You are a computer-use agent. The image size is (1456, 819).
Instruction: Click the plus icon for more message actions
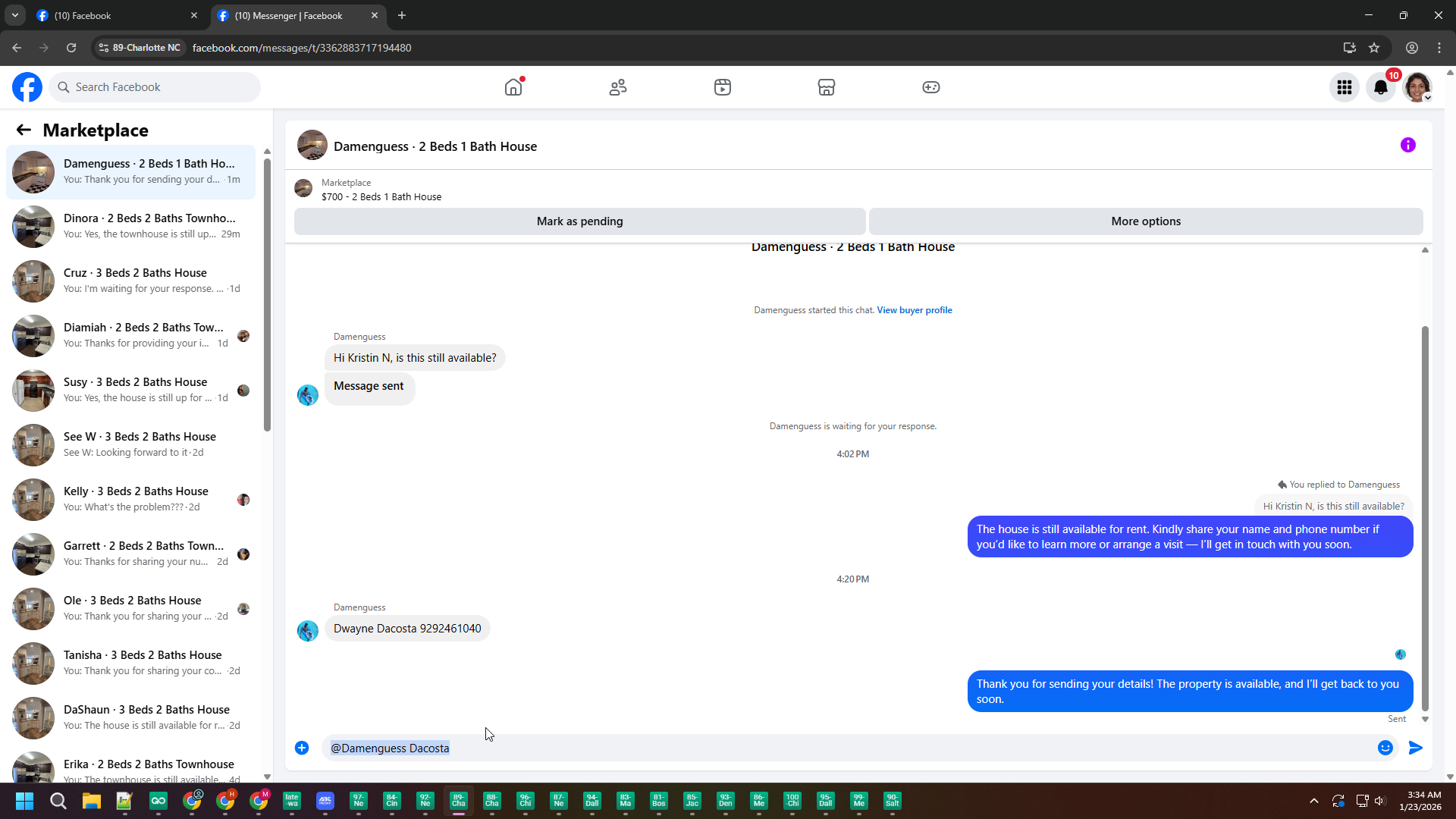(x=302, y=748)
